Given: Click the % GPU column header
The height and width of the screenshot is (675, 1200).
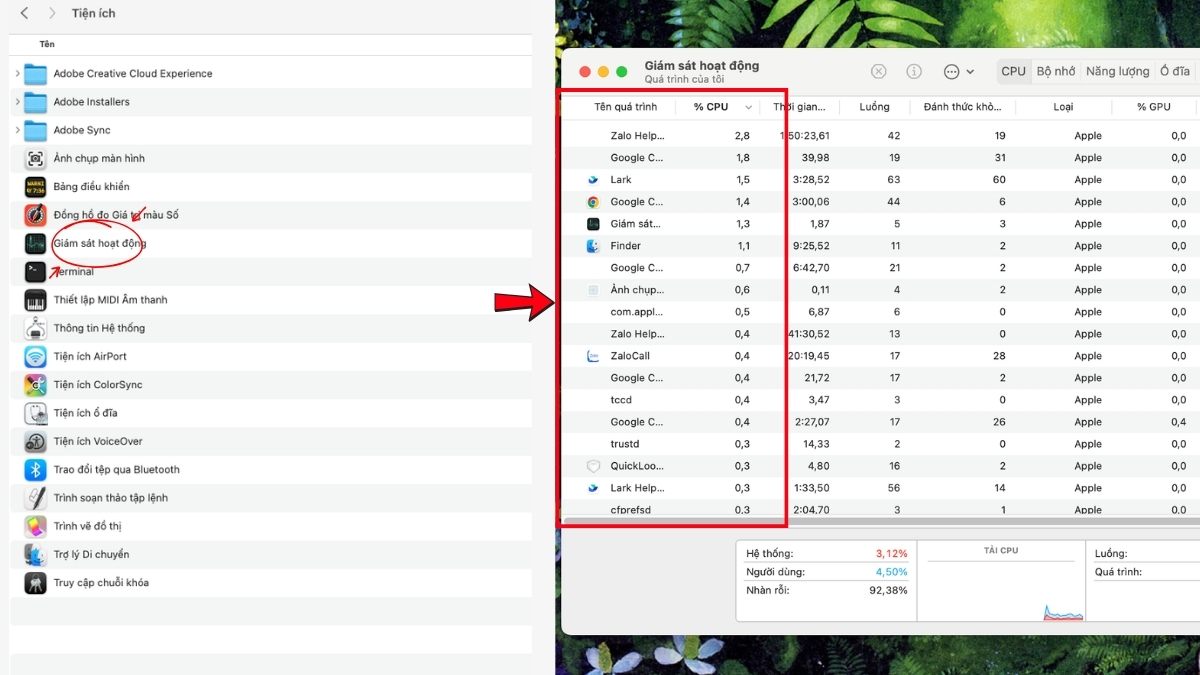Looking at the screenshot, I should tap(1154, 107).
